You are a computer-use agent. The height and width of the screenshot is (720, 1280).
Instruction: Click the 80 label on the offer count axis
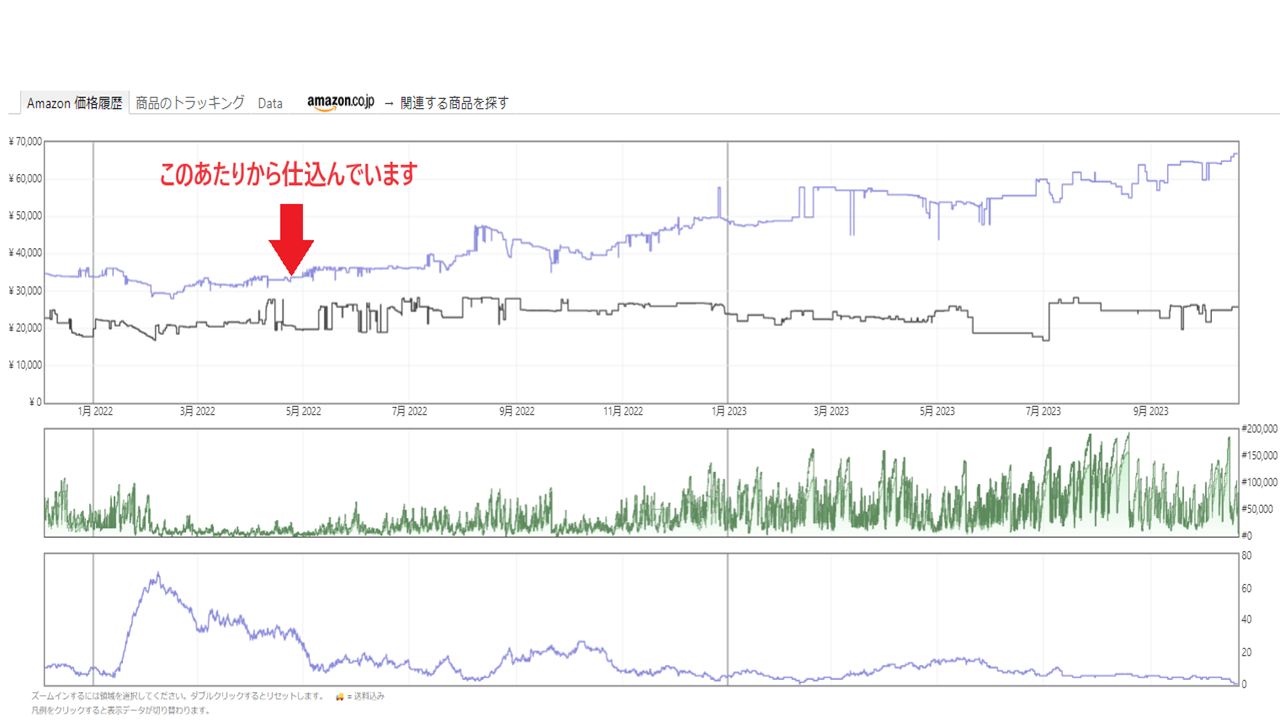(x=1247, y=555)
